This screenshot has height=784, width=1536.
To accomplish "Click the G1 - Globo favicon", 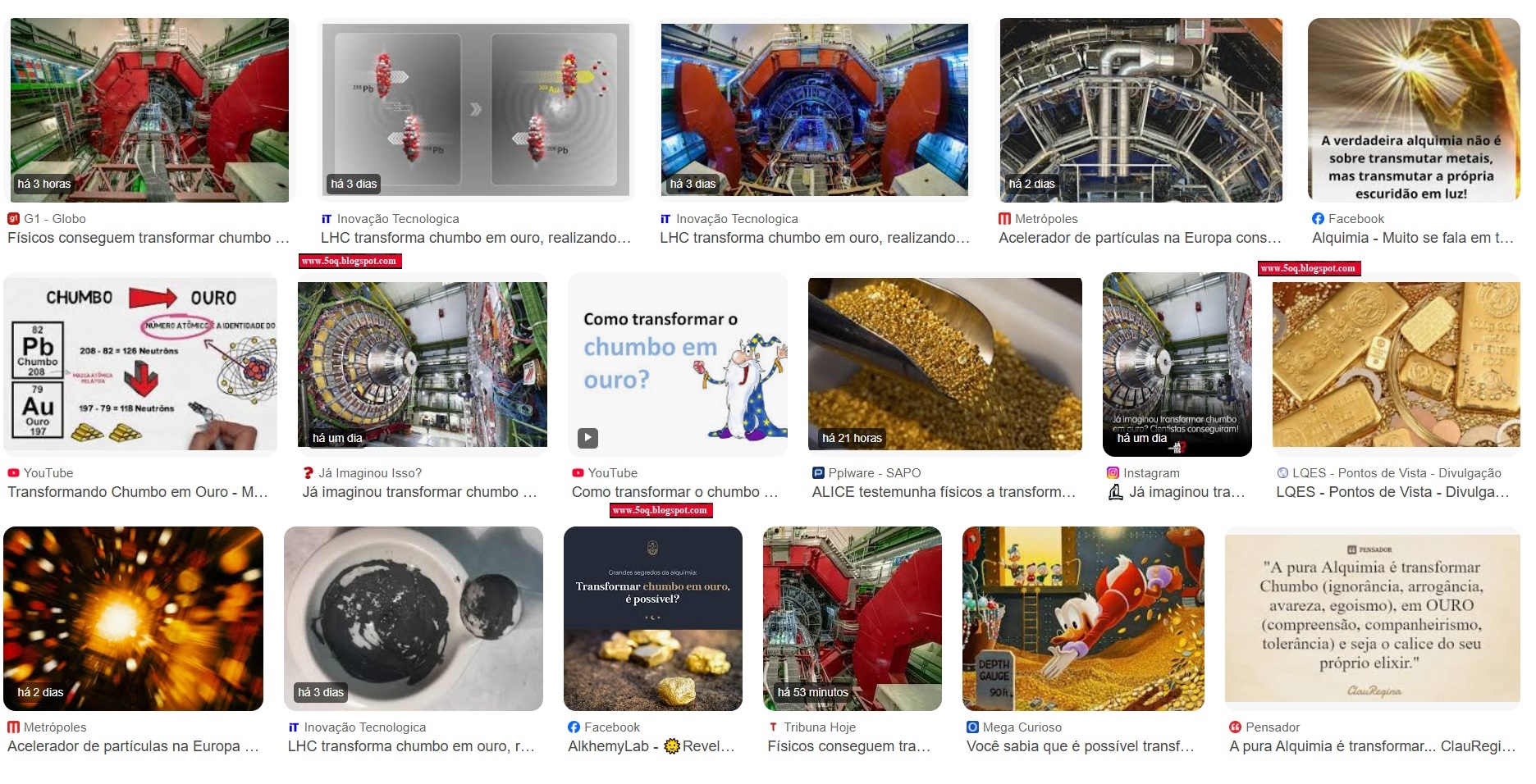I will click(x=13, y=219).
